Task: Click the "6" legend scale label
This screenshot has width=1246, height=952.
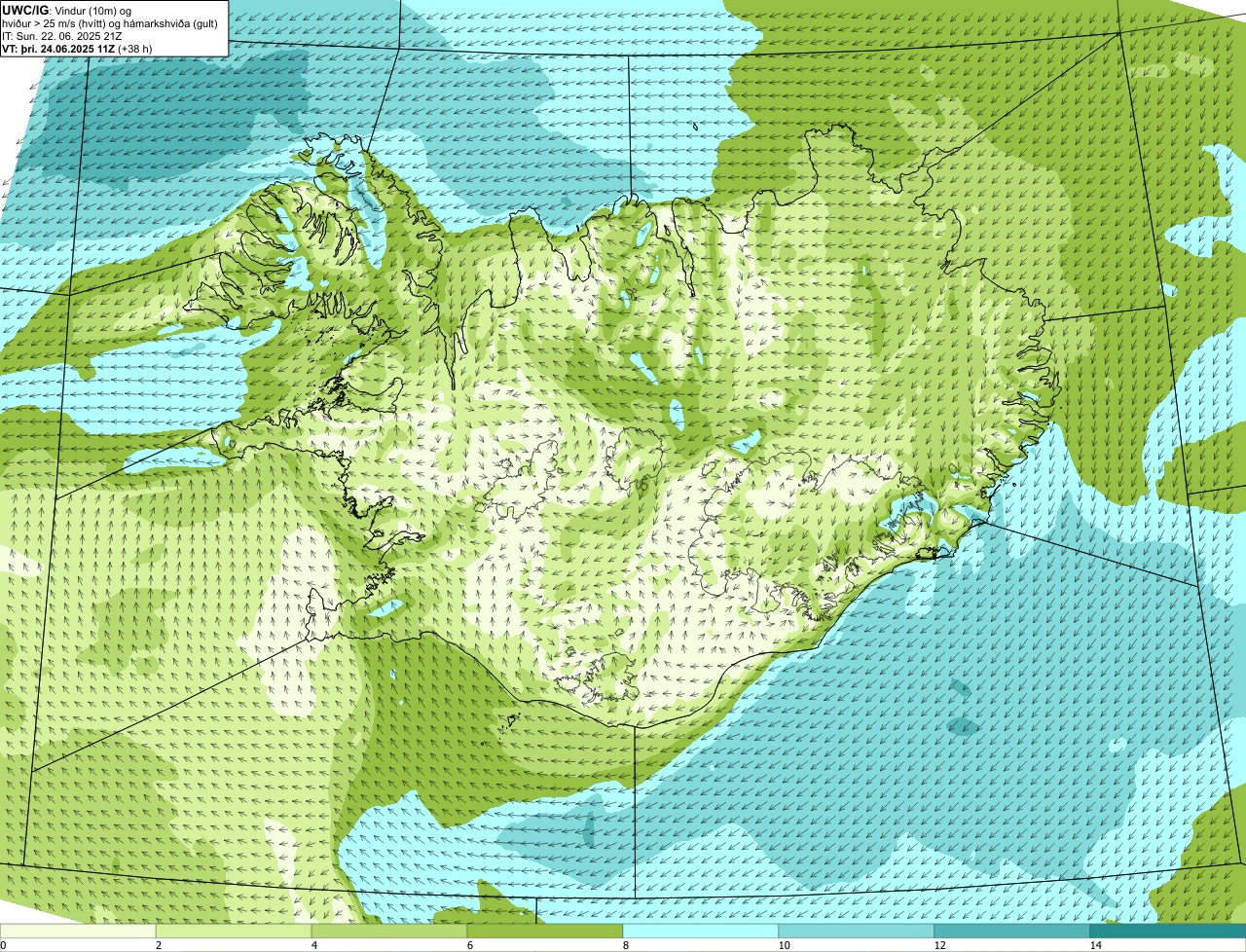Action: (469, 945)
